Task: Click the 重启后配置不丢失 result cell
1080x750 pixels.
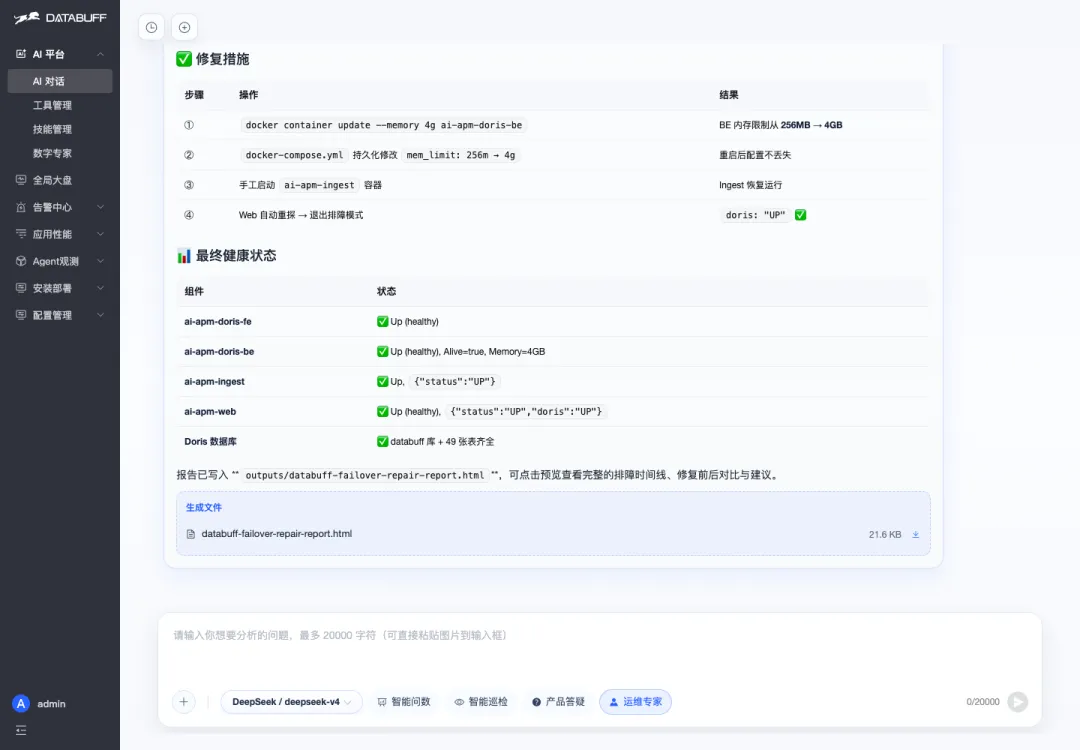Action: (755, 155)
